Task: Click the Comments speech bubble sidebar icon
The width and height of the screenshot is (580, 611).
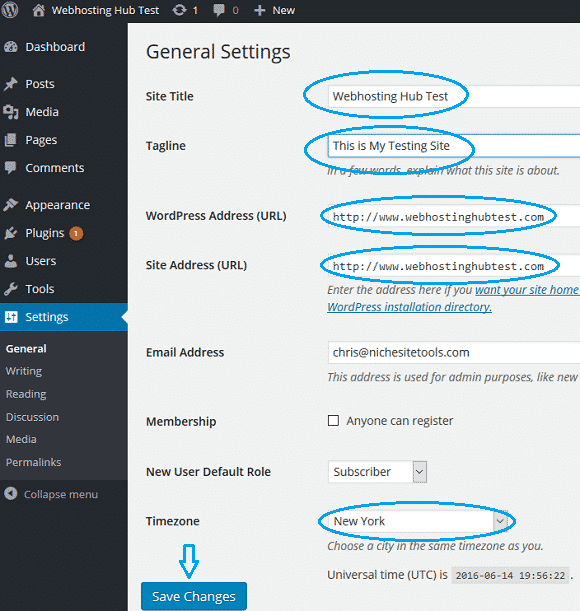Action: click(x=11, y=168)
